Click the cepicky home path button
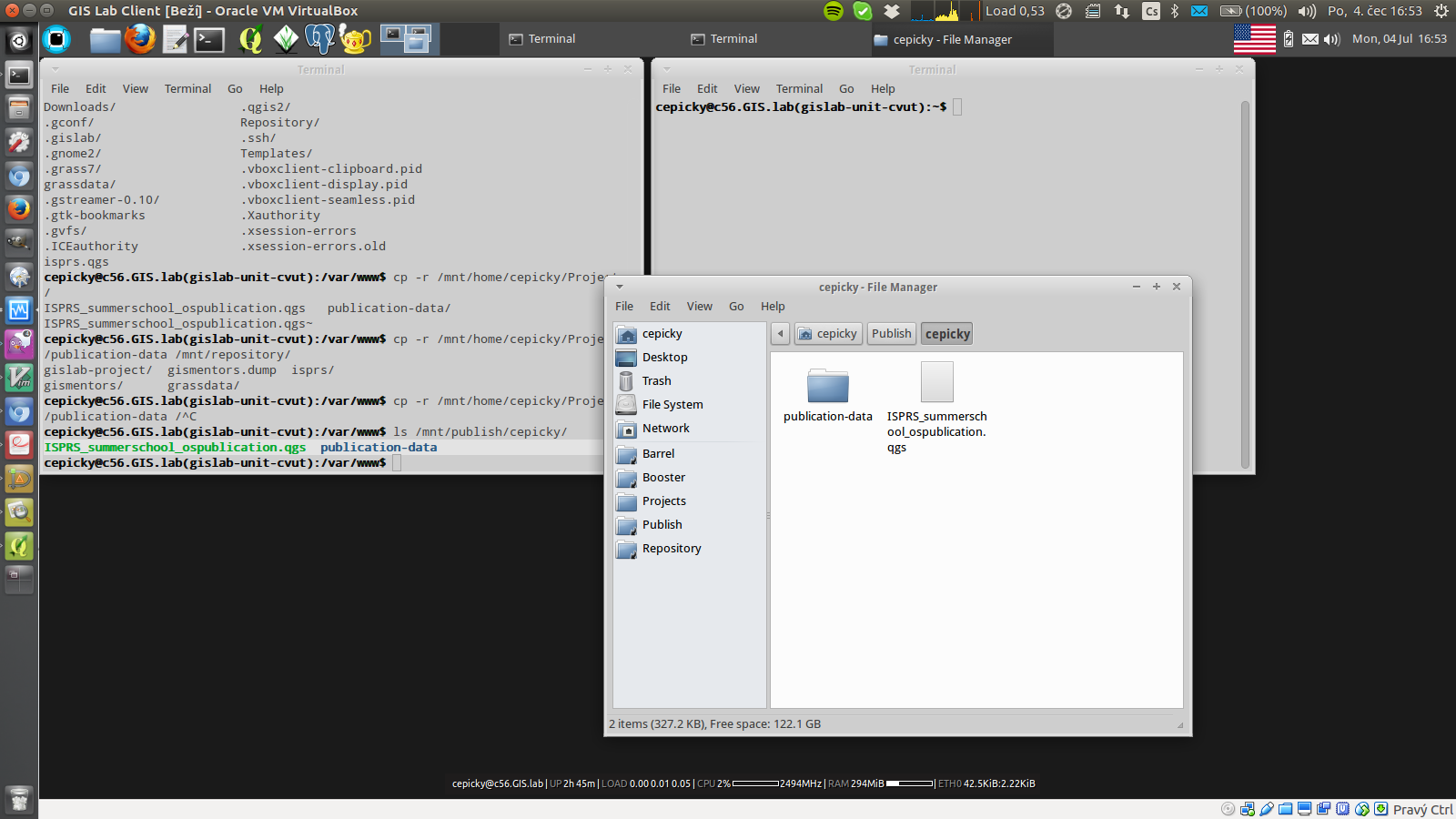The width and height of the screenshot is (1456, 819). point(828,334)
